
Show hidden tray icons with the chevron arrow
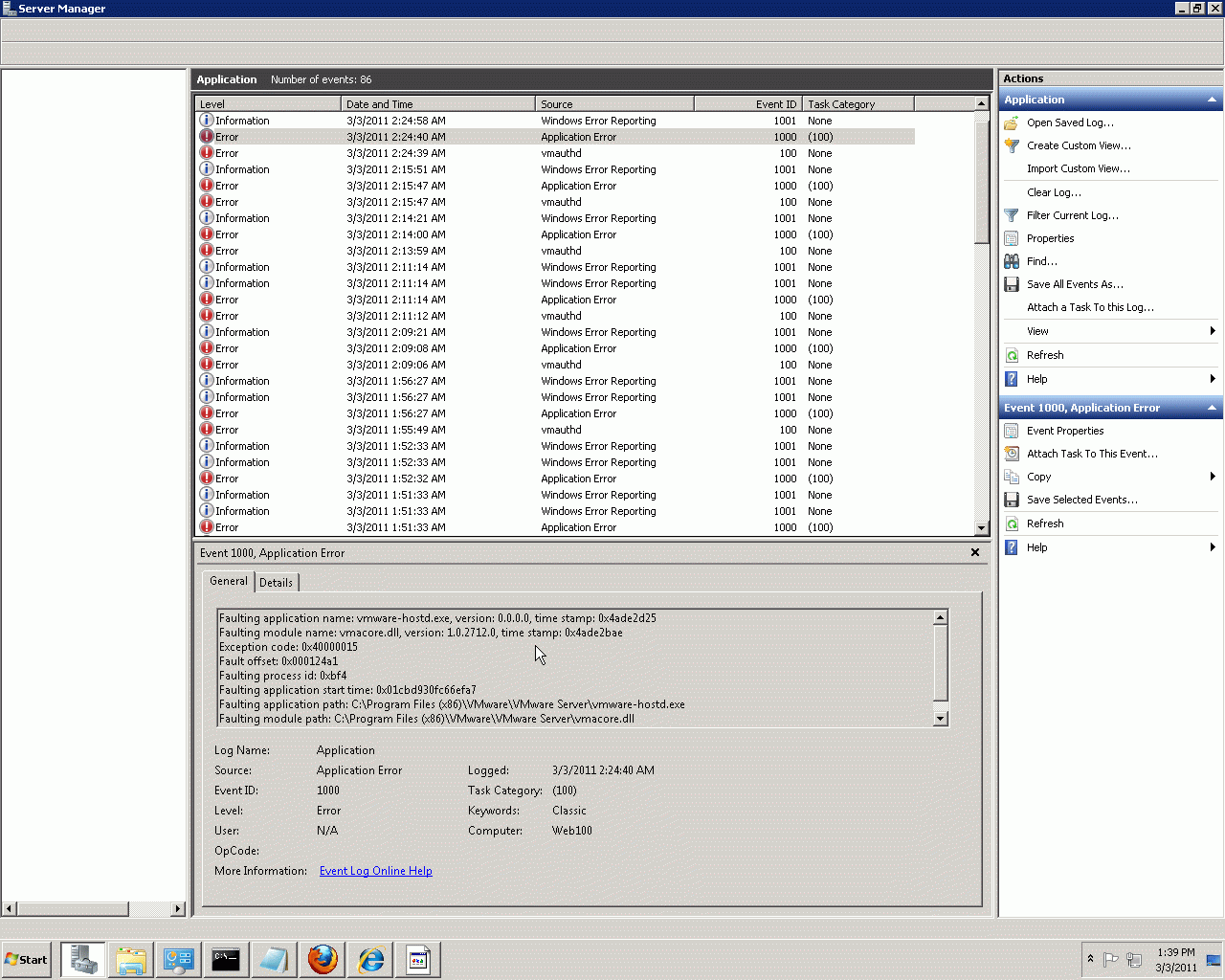tap(1090, 959)
